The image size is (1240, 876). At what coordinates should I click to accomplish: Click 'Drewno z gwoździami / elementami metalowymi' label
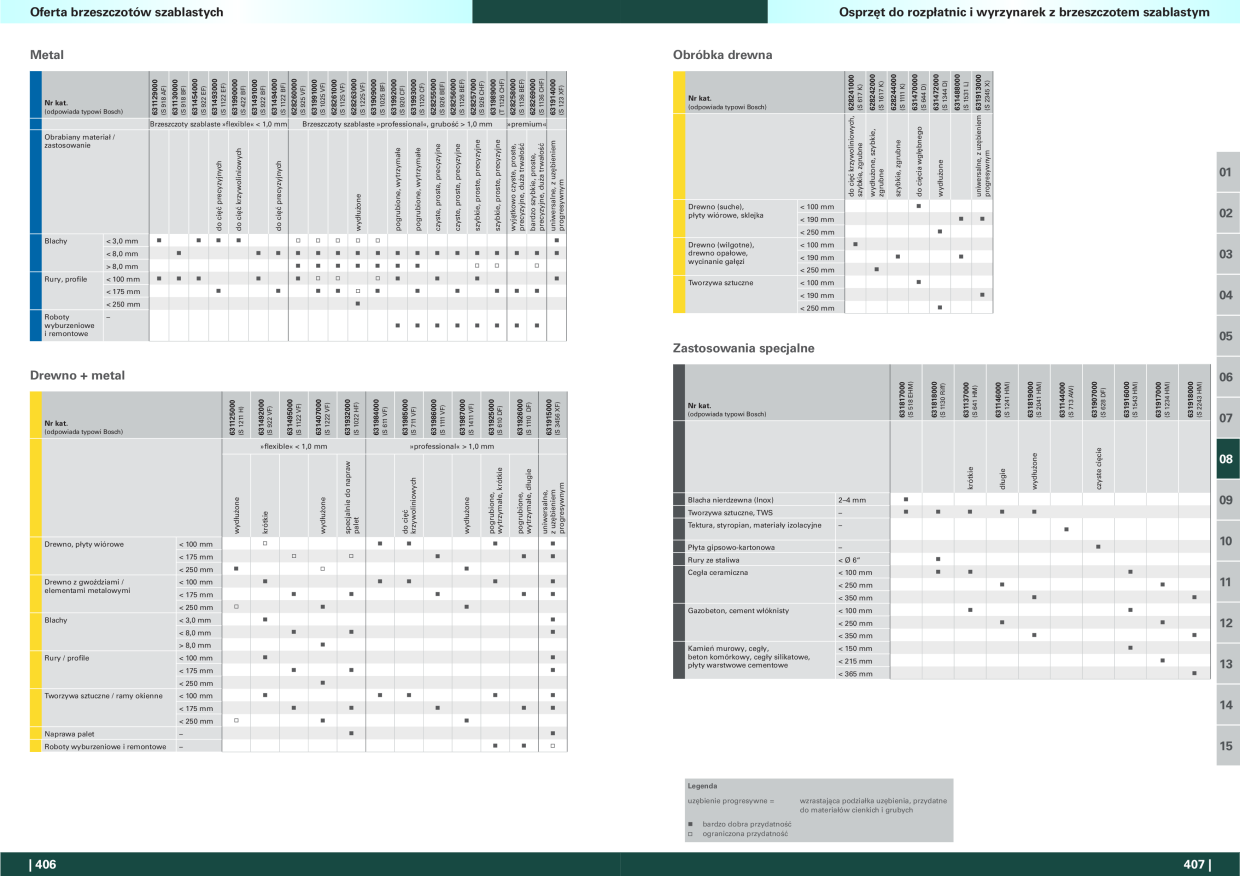(x=88, y=586)
